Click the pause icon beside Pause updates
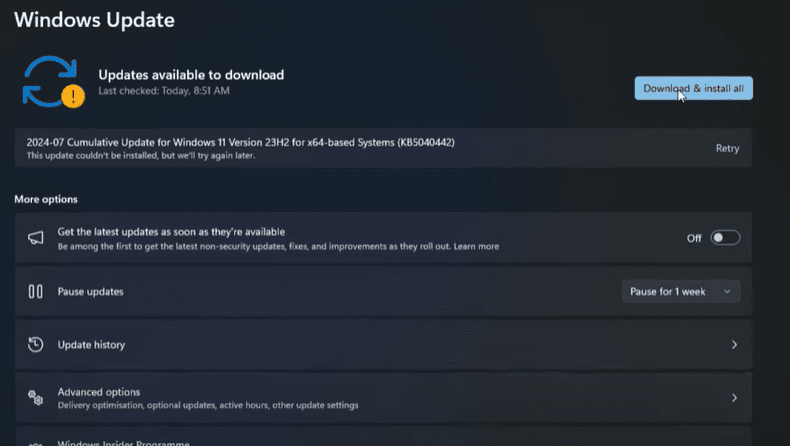Viewport: 790px width, 446px height. point(35,292)
